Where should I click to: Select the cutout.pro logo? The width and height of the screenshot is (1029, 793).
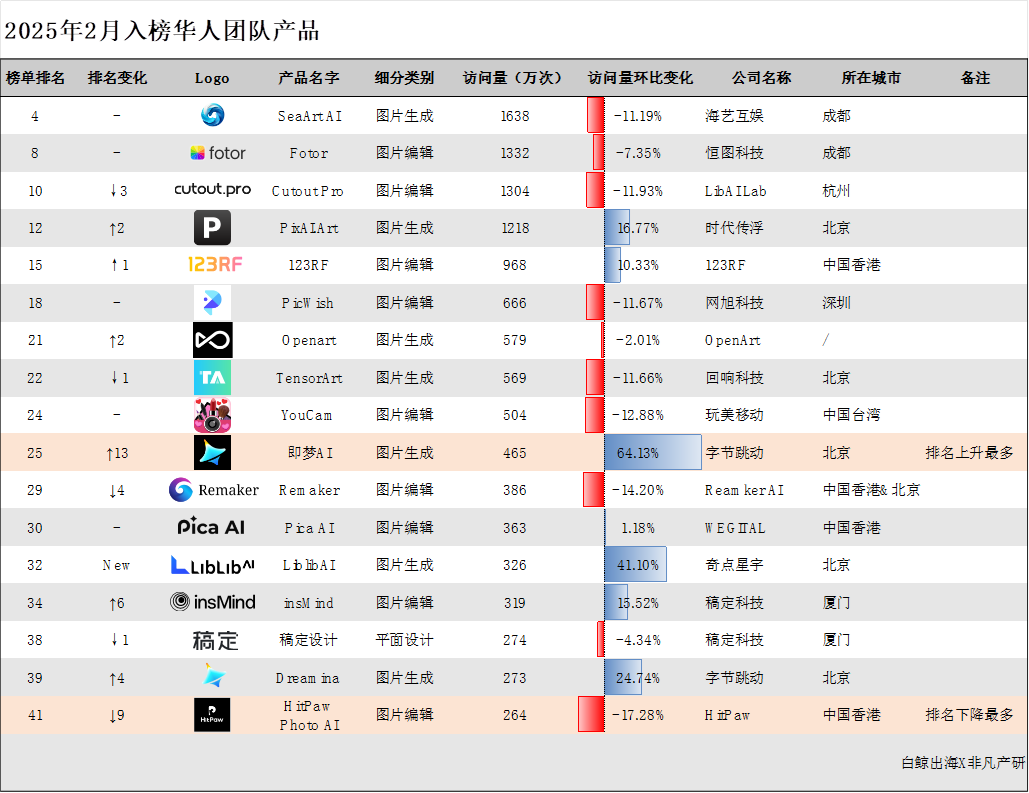(x=212, y=190)
